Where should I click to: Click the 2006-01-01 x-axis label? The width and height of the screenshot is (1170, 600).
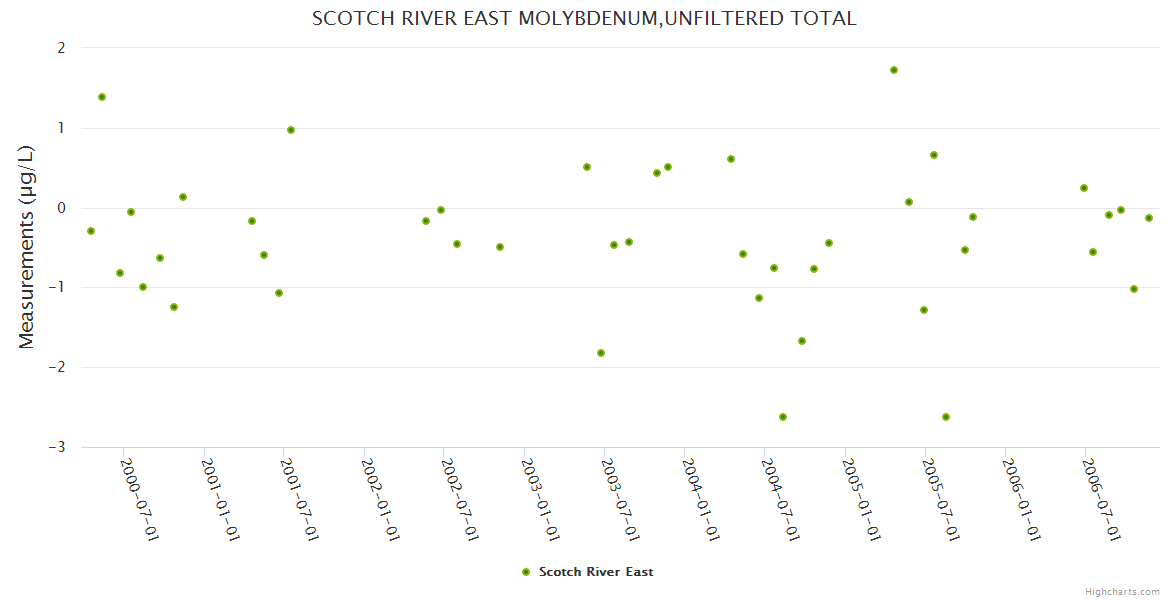point(1022,499)
